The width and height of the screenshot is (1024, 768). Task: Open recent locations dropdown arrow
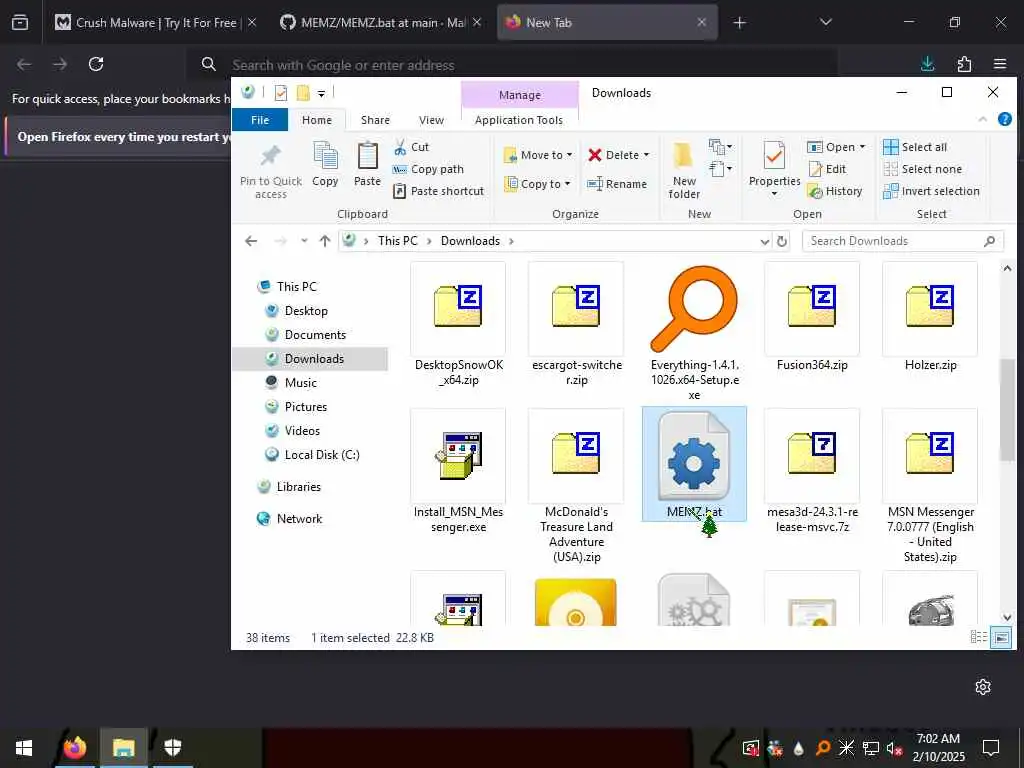[x=304, y=241]
